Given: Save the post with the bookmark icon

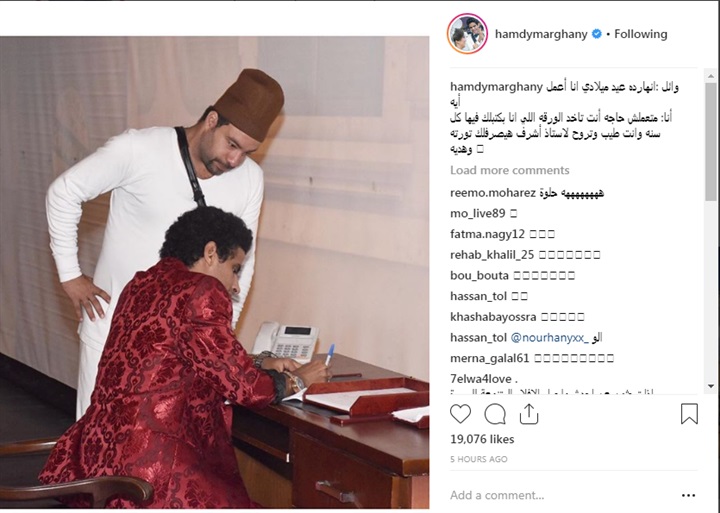Looking at the screenshot, I should 689,414.
